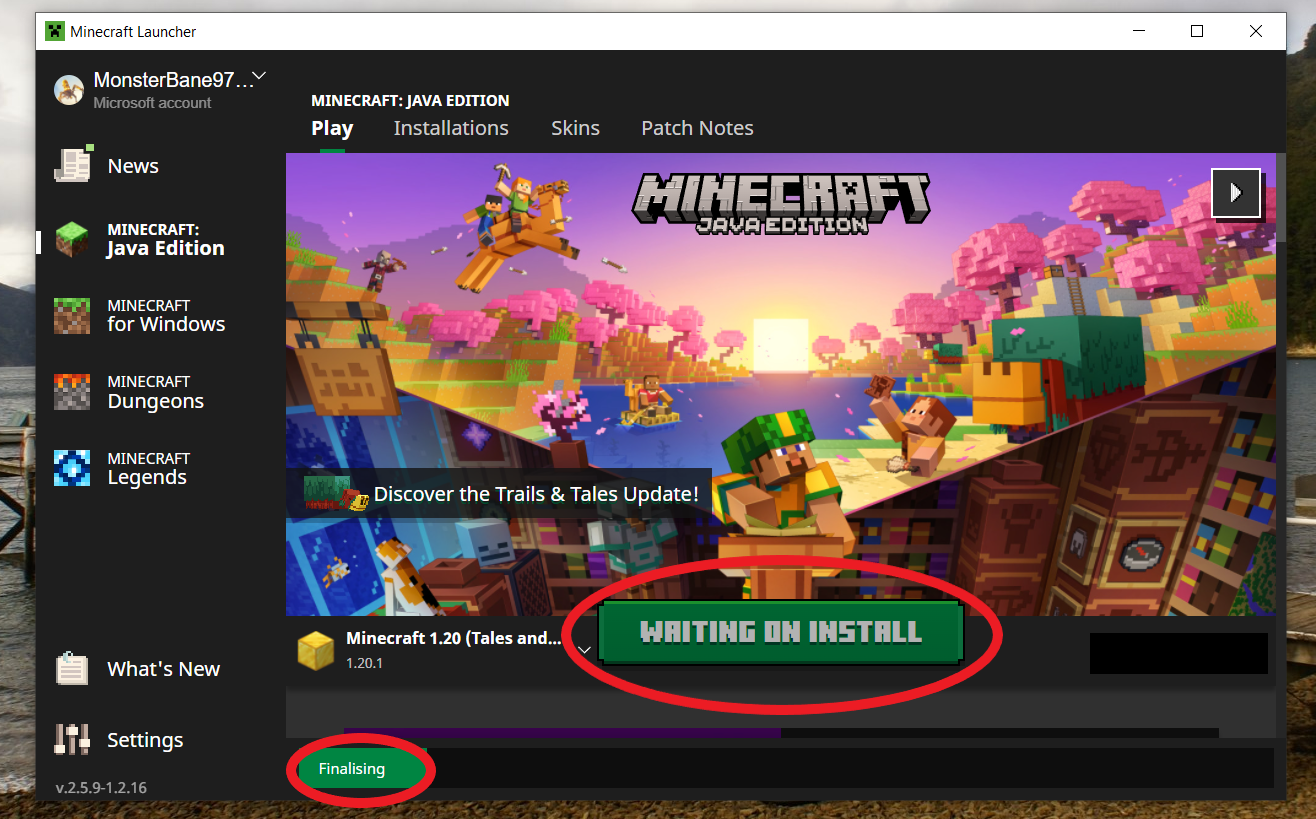Click the scrollbar beside the banner

[x=1282, y=199]
